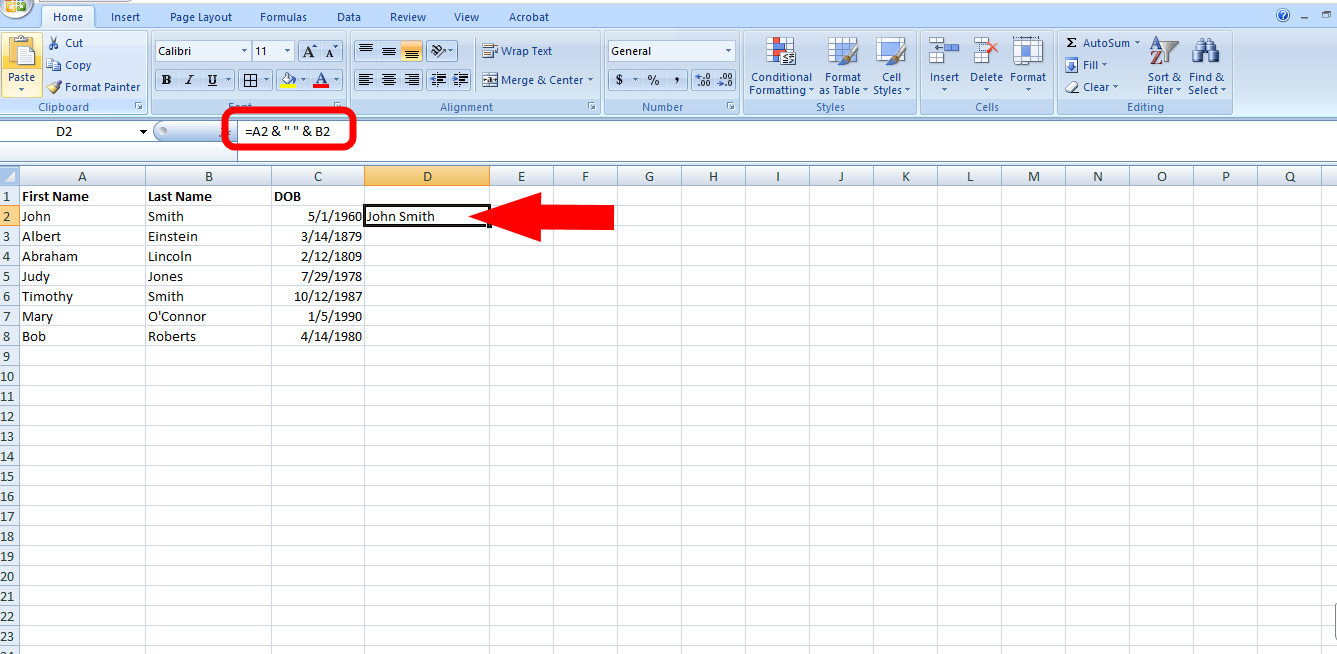Open the Fill Color dropdown arrow
1337x654 pixels.
[x=301, y=80]
